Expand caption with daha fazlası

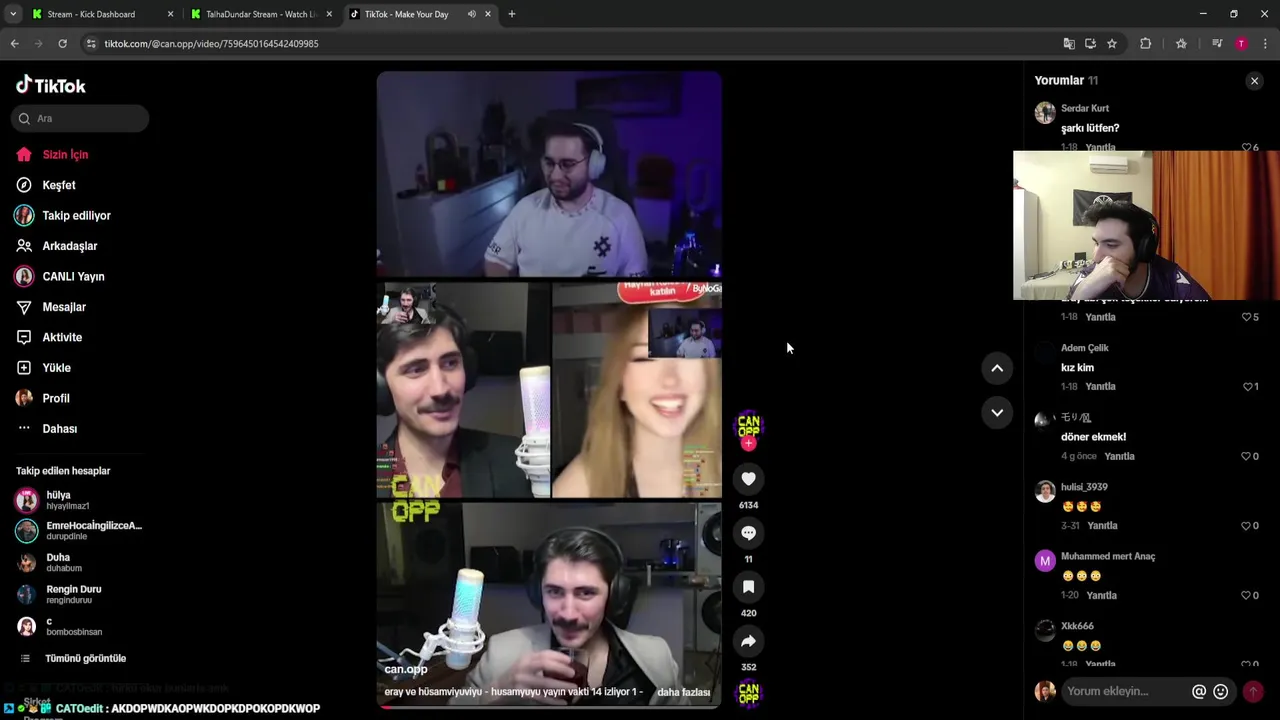click(683, 692)
